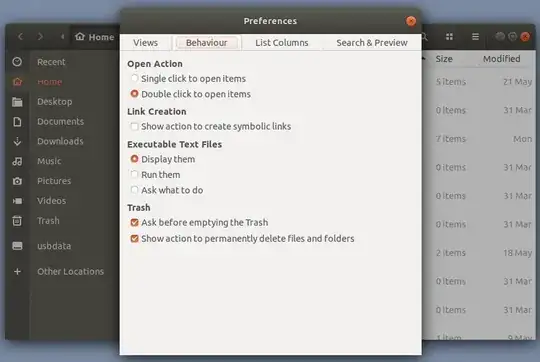This screenshot has width=540, height=362.
Task: Switch to the Views tab
Action: (x=145, y=43)
